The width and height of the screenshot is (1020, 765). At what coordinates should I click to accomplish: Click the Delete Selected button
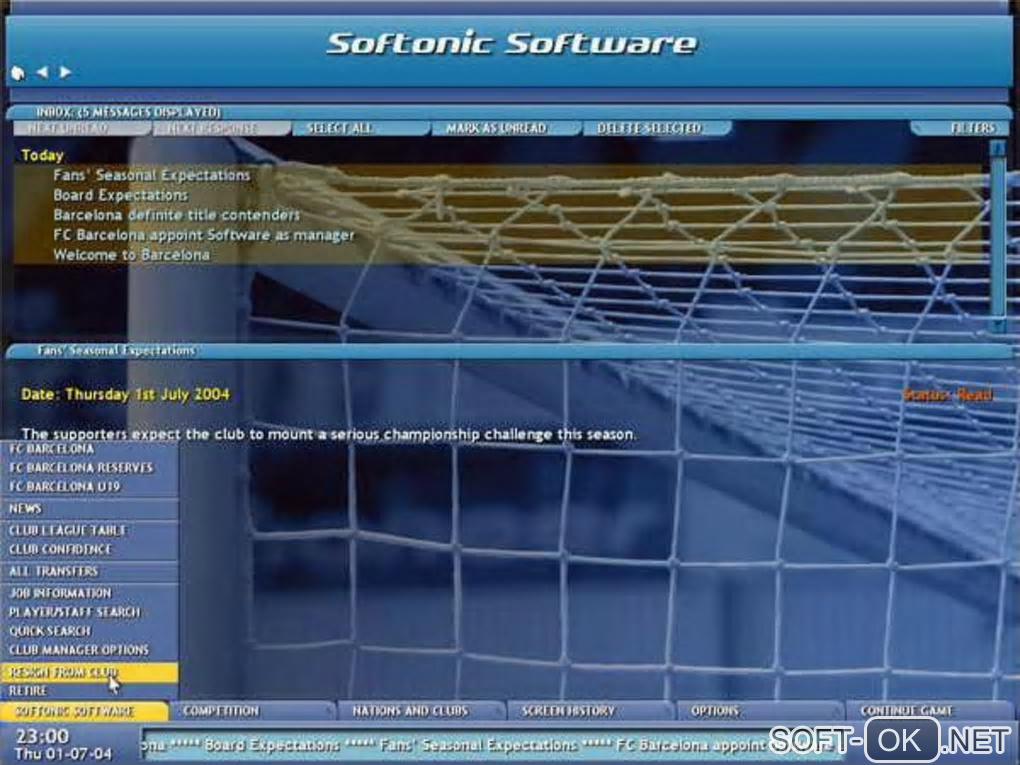[x=657, y=128]
